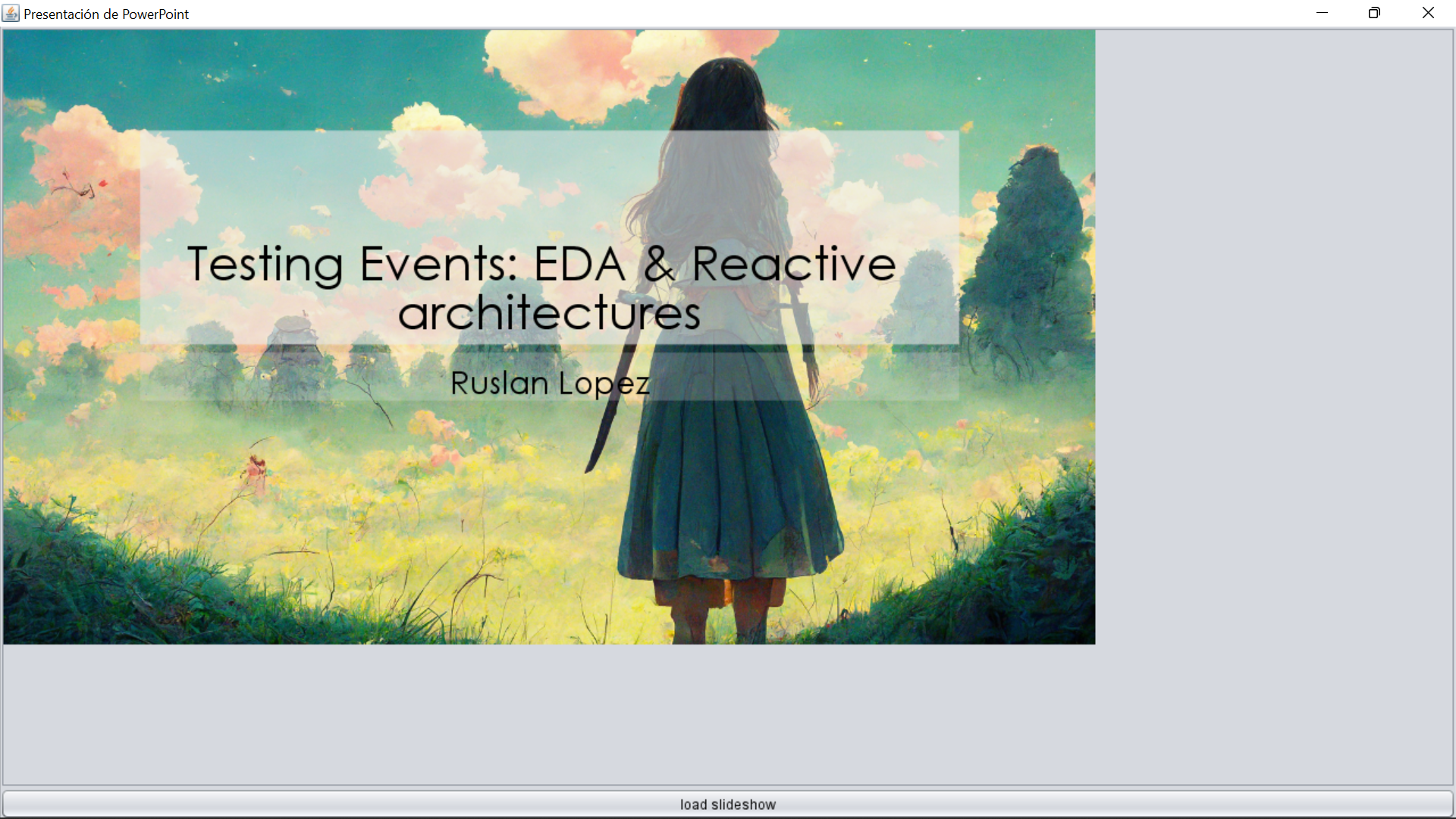1456x819 pixels.
Task: Click the slide title 'Testing Events: EDA & Reactive architectures'
Action: pyautogui.click(x=541, y=287)
